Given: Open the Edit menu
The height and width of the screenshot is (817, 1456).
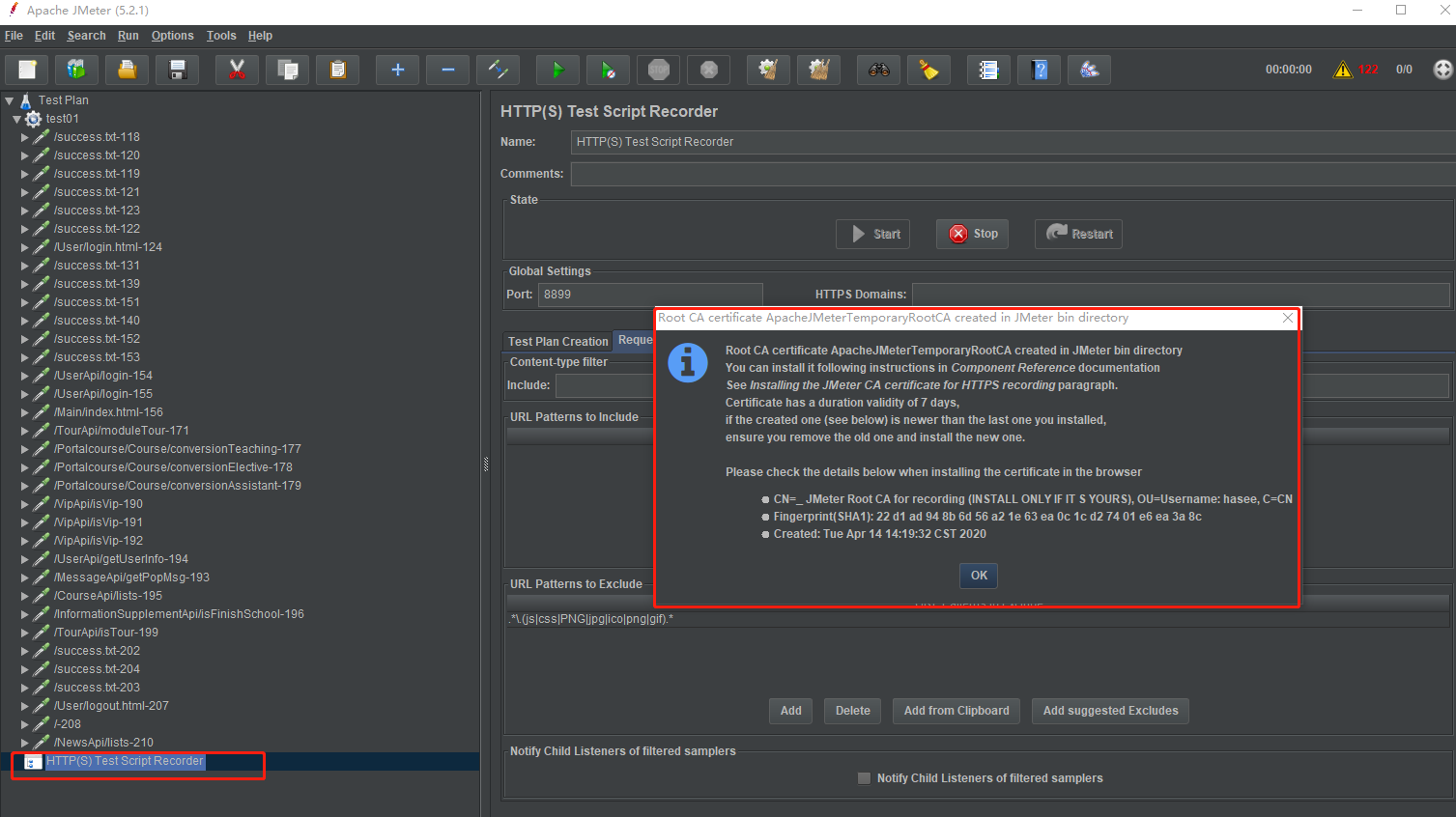Looking at the screenshot, I should click(45, 36).
